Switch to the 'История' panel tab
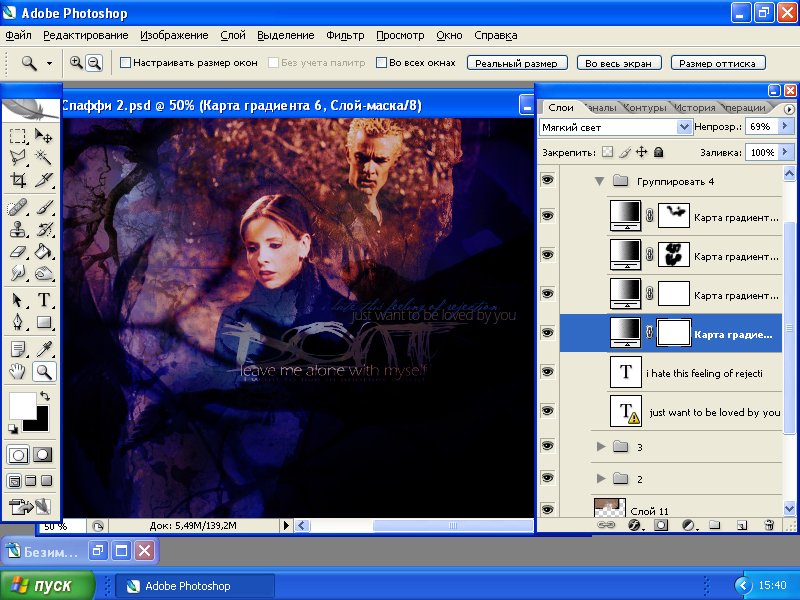 (x=693, y=108)
